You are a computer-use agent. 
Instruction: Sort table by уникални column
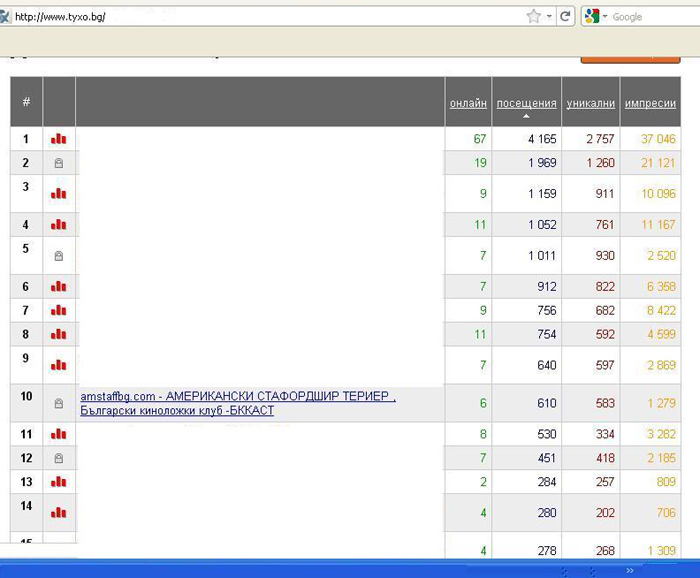(591, 103)
